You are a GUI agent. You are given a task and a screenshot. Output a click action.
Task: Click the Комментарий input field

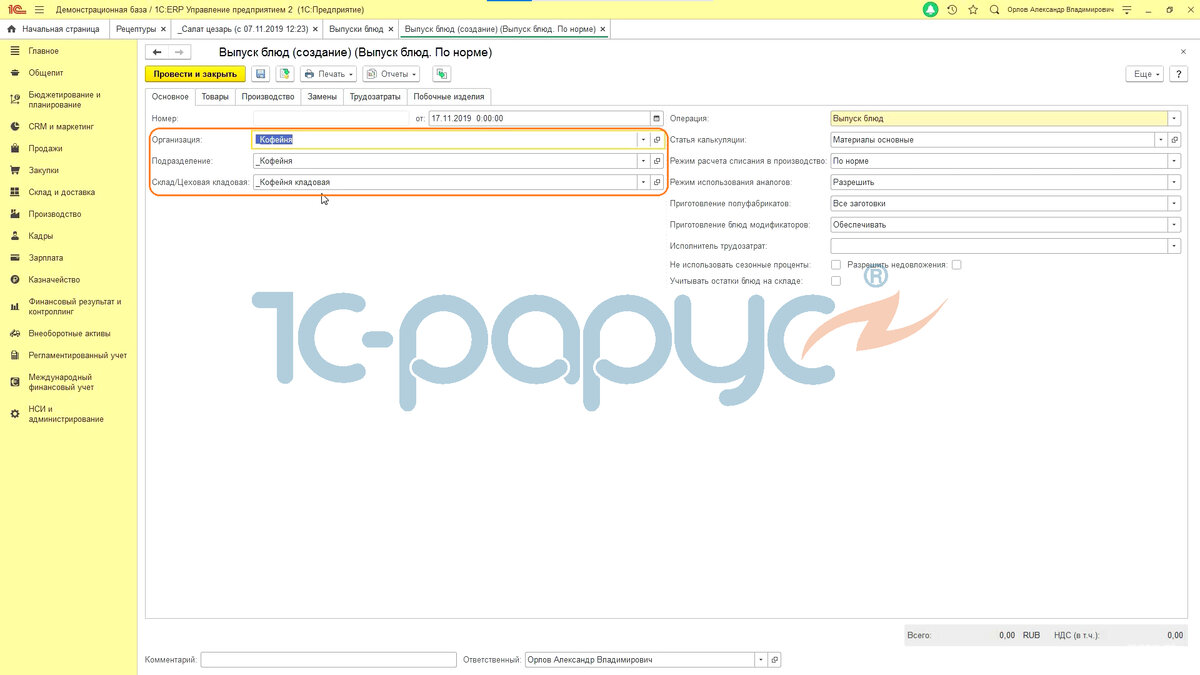click(329, 660)
